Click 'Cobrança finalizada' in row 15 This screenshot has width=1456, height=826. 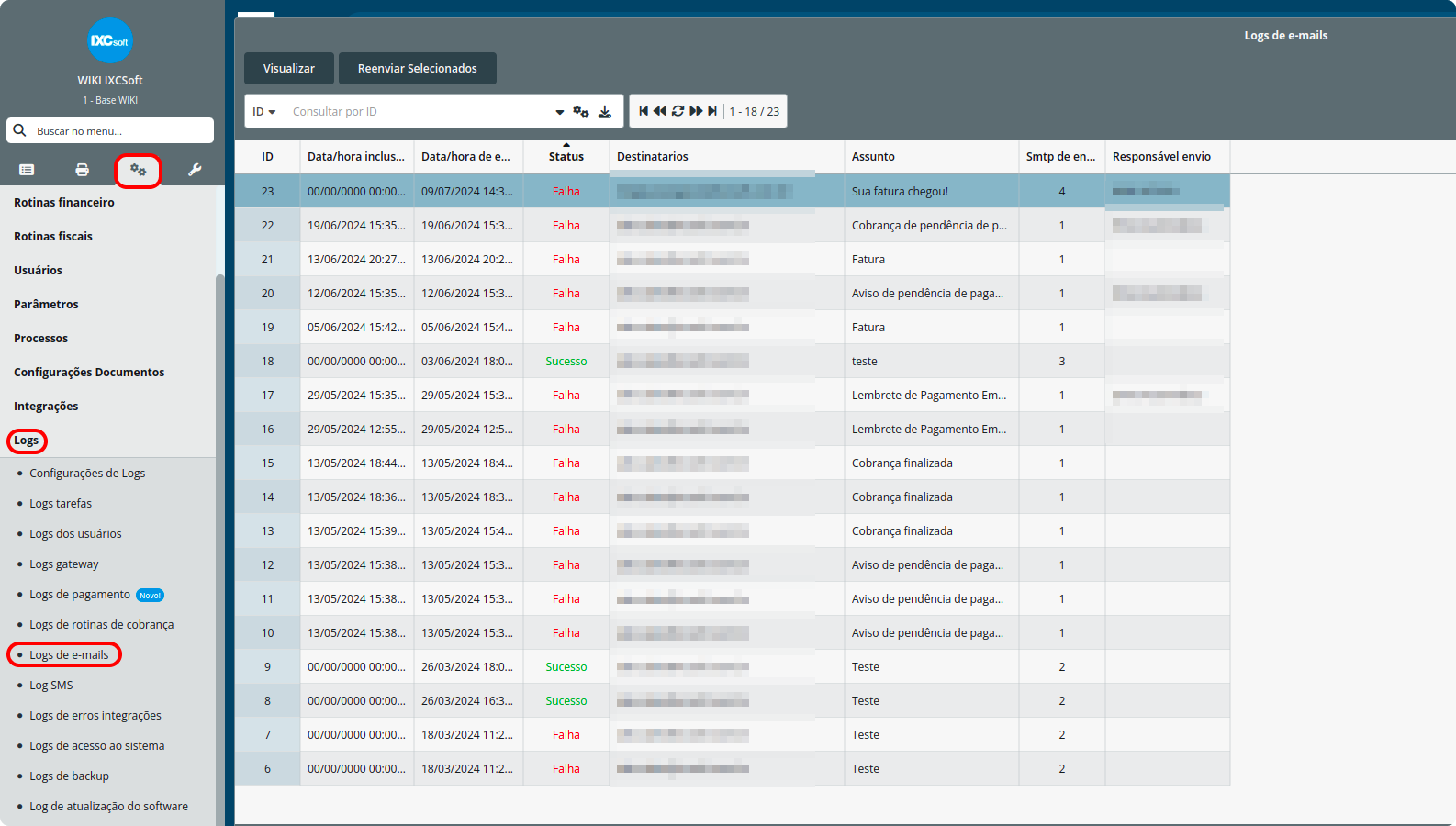pos(902,463)
